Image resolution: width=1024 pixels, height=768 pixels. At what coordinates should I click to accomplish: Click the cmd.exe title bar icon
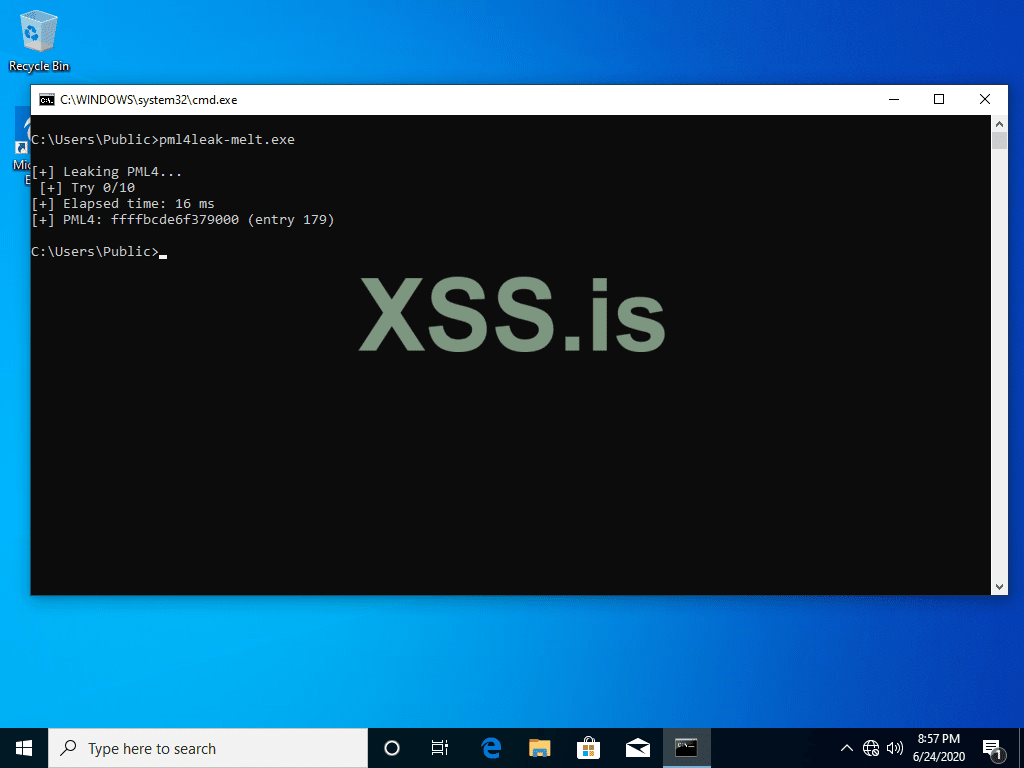coord(46,100)
